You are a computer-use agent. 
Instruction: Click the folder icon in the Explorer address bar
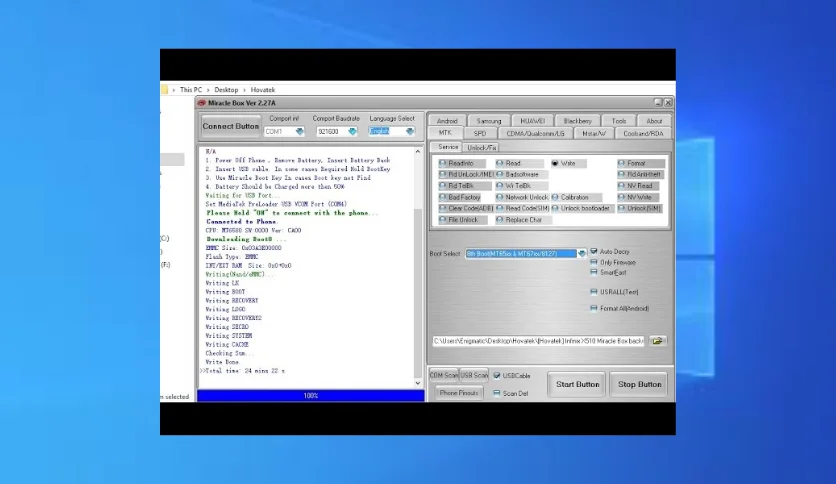coord(164,90)
